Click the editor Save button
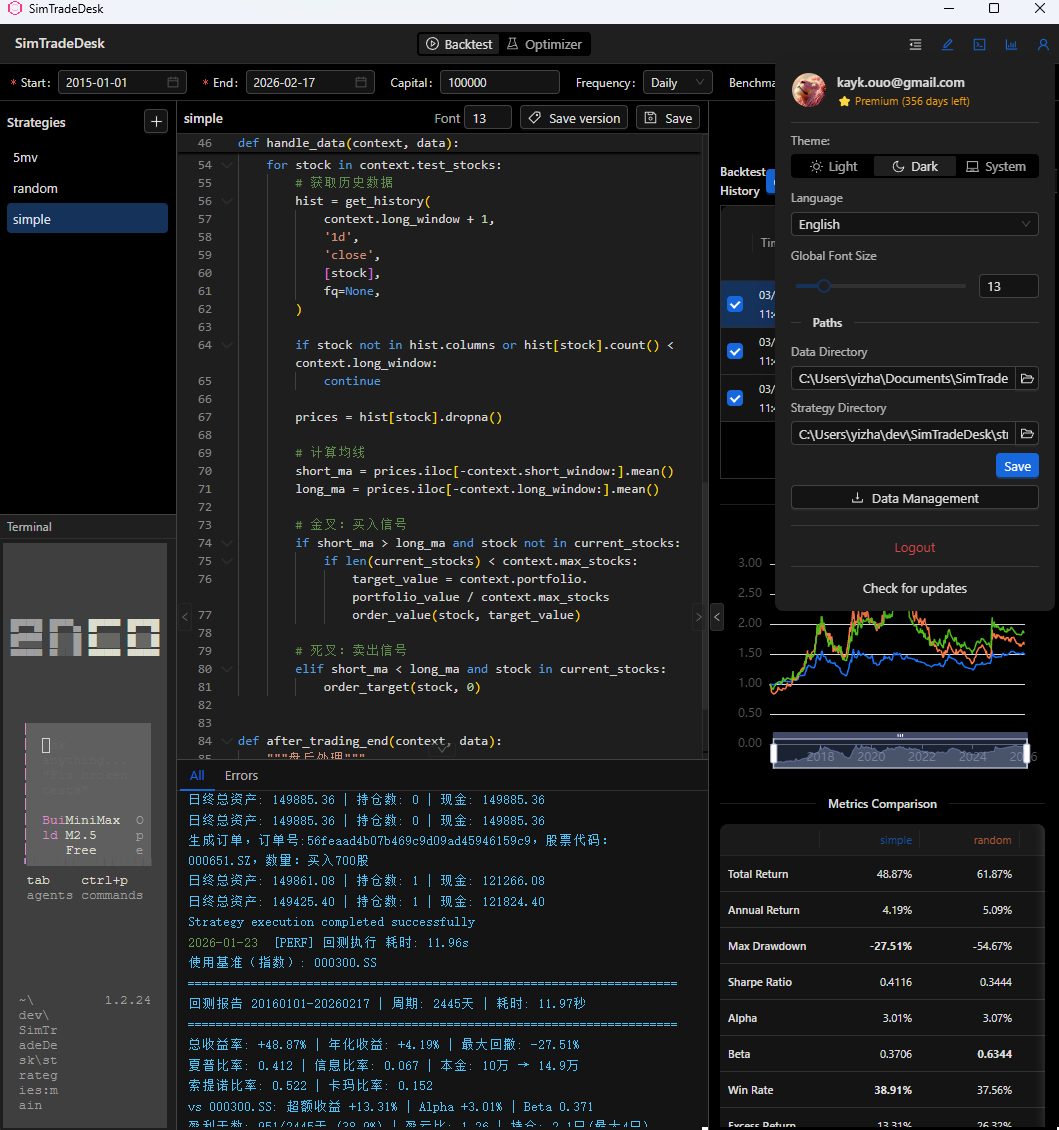Image resolution: width=1059 pixels, height=1130 pixels. point(668,117)
